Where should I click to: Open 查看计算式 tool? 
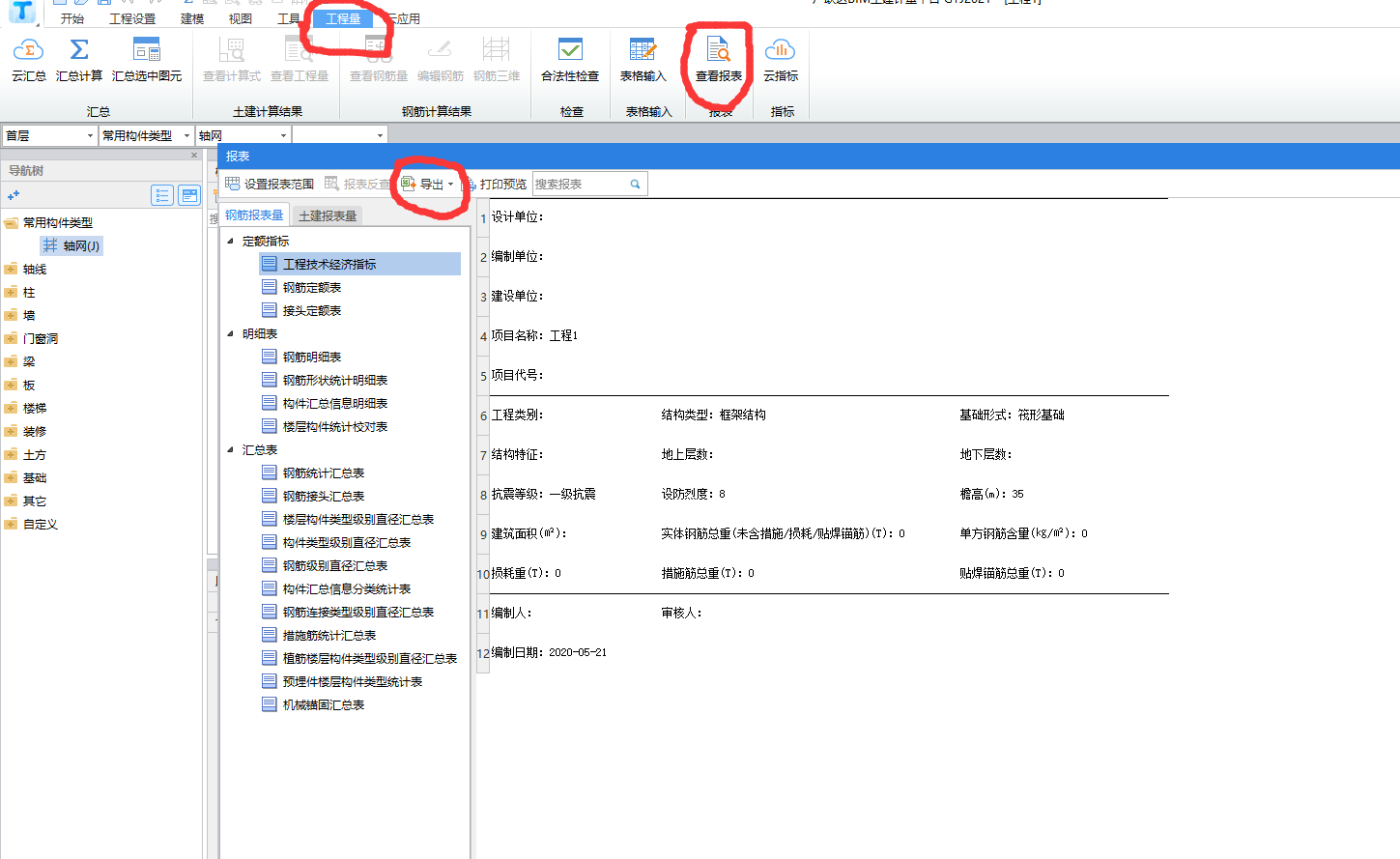232,59
